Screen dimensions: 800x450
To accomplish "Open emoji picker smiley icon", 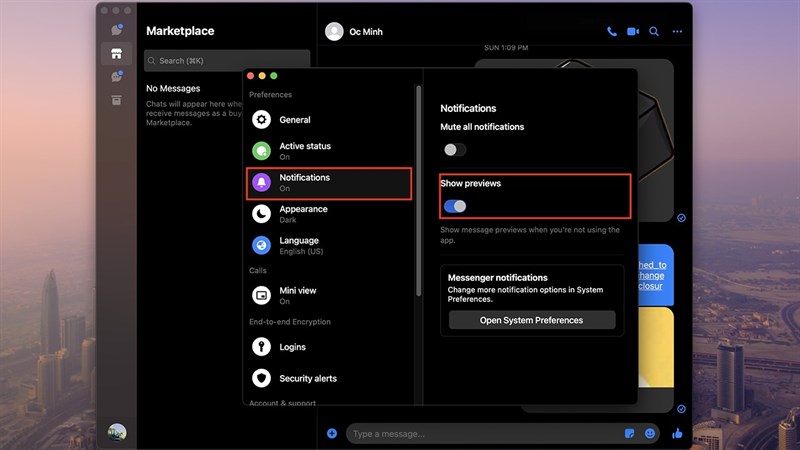I will pyautogui.click(x=649, y=434).
